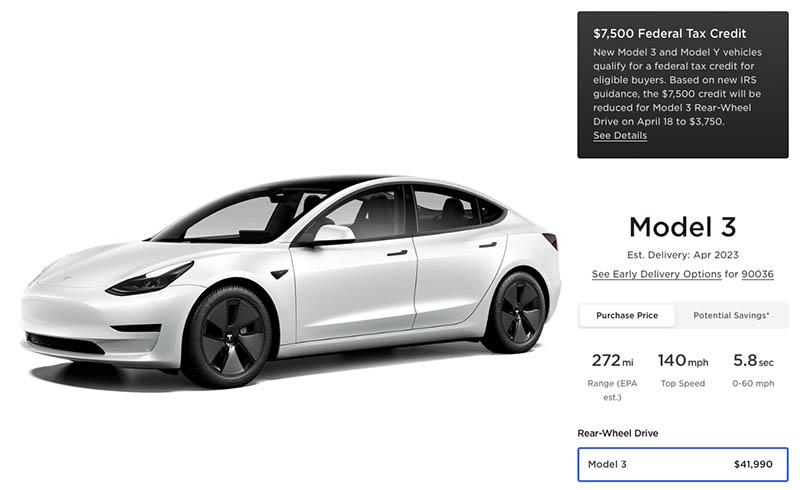
Task: Click the car's front headlight
Action: pos(149,280)
